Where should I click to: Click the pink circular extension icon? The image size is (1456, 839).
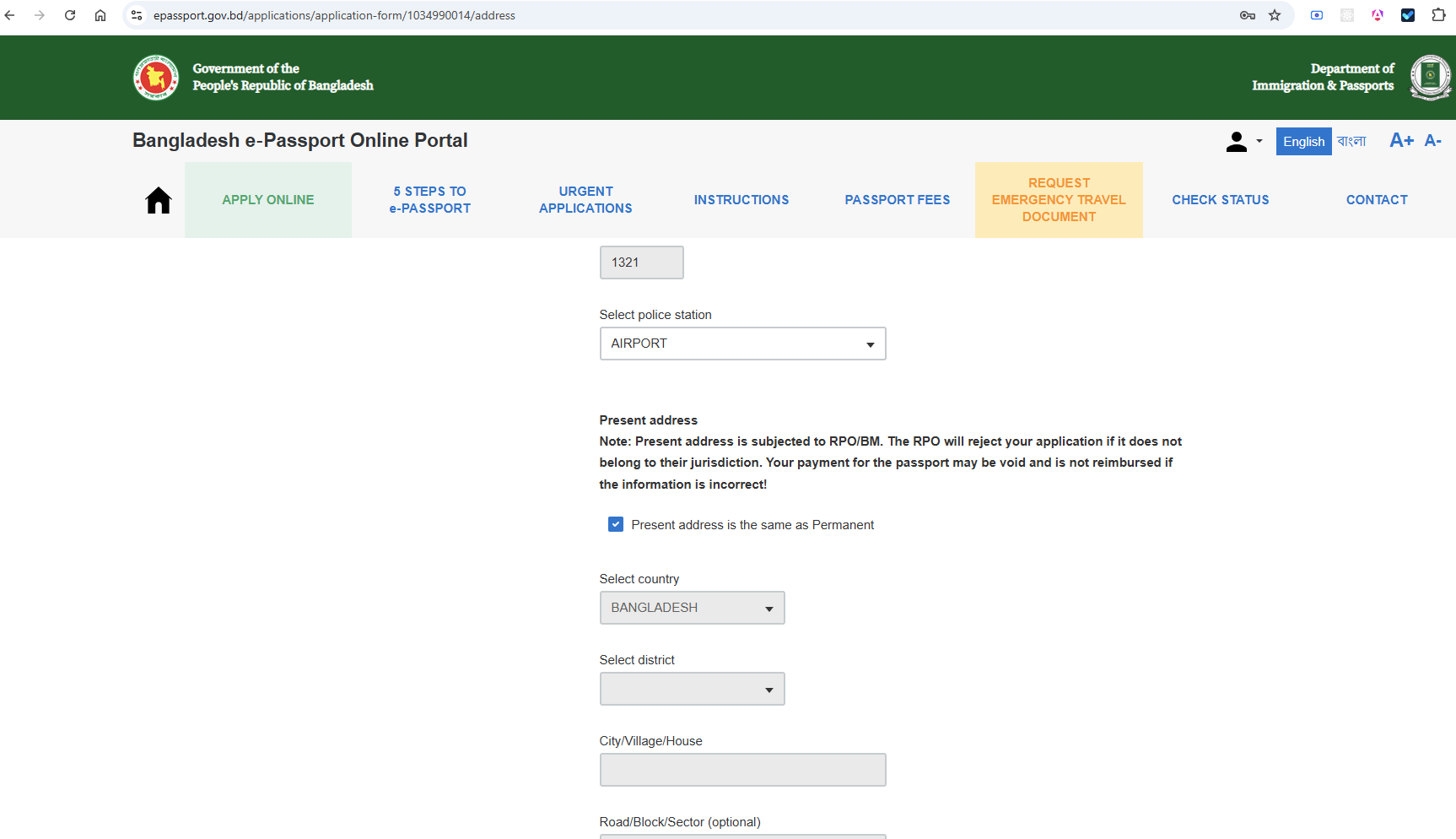coord(1378,15)
